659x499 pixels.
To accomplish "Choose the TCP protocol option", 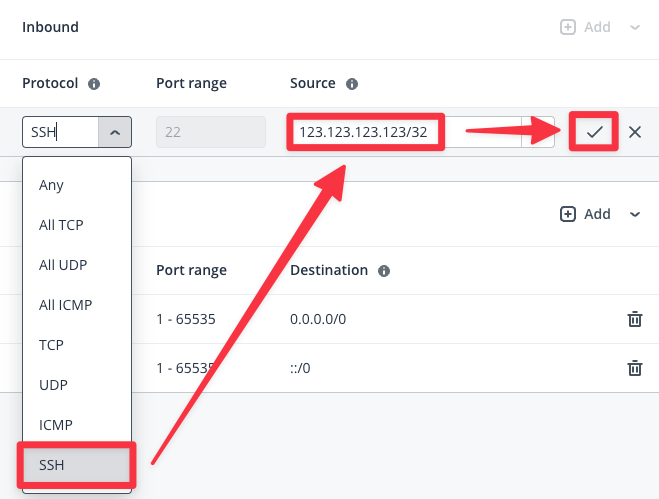I will pos(52,345).
